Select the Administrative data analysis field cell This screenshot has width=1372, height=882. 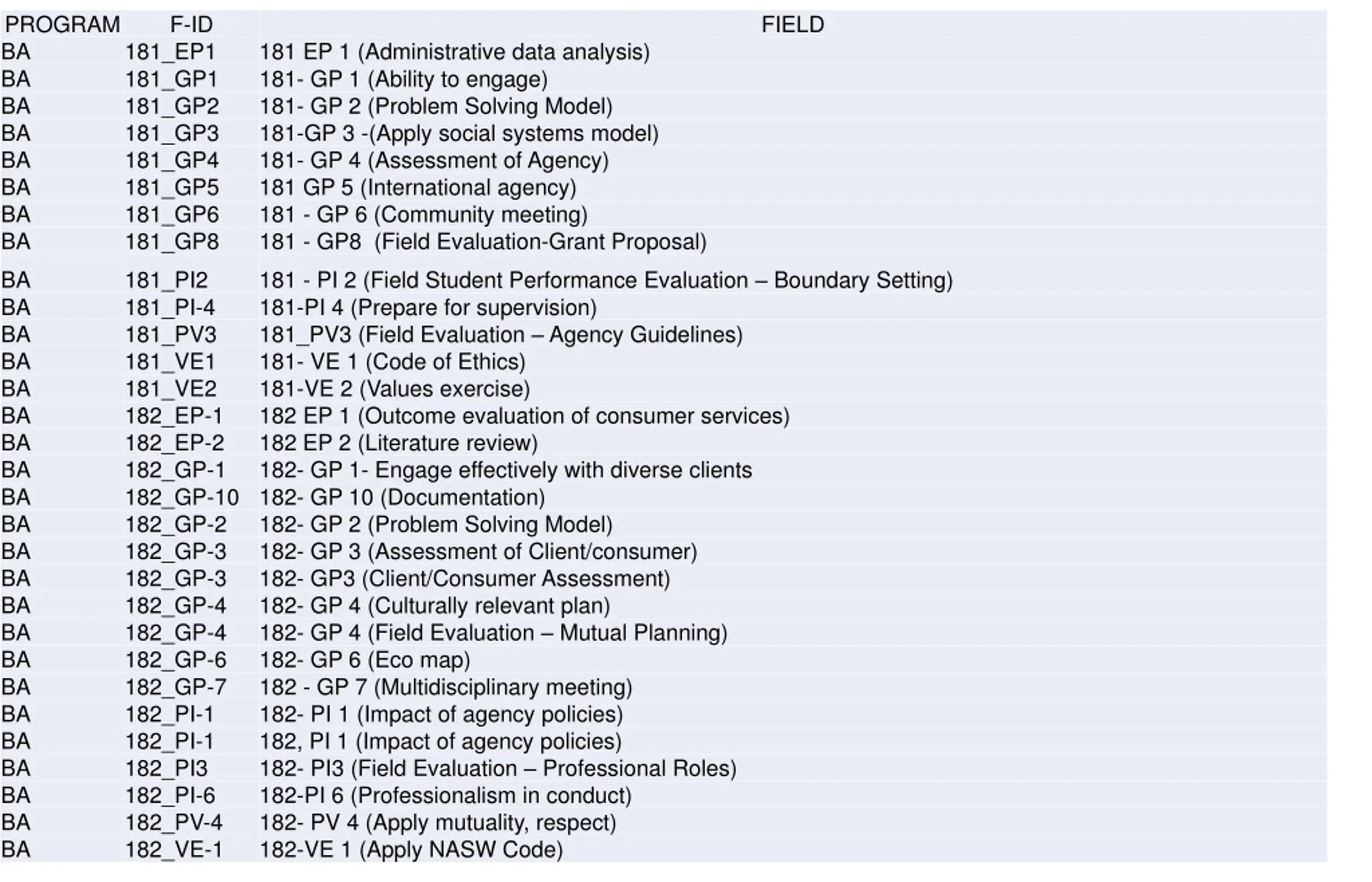(x=455, y=52)
